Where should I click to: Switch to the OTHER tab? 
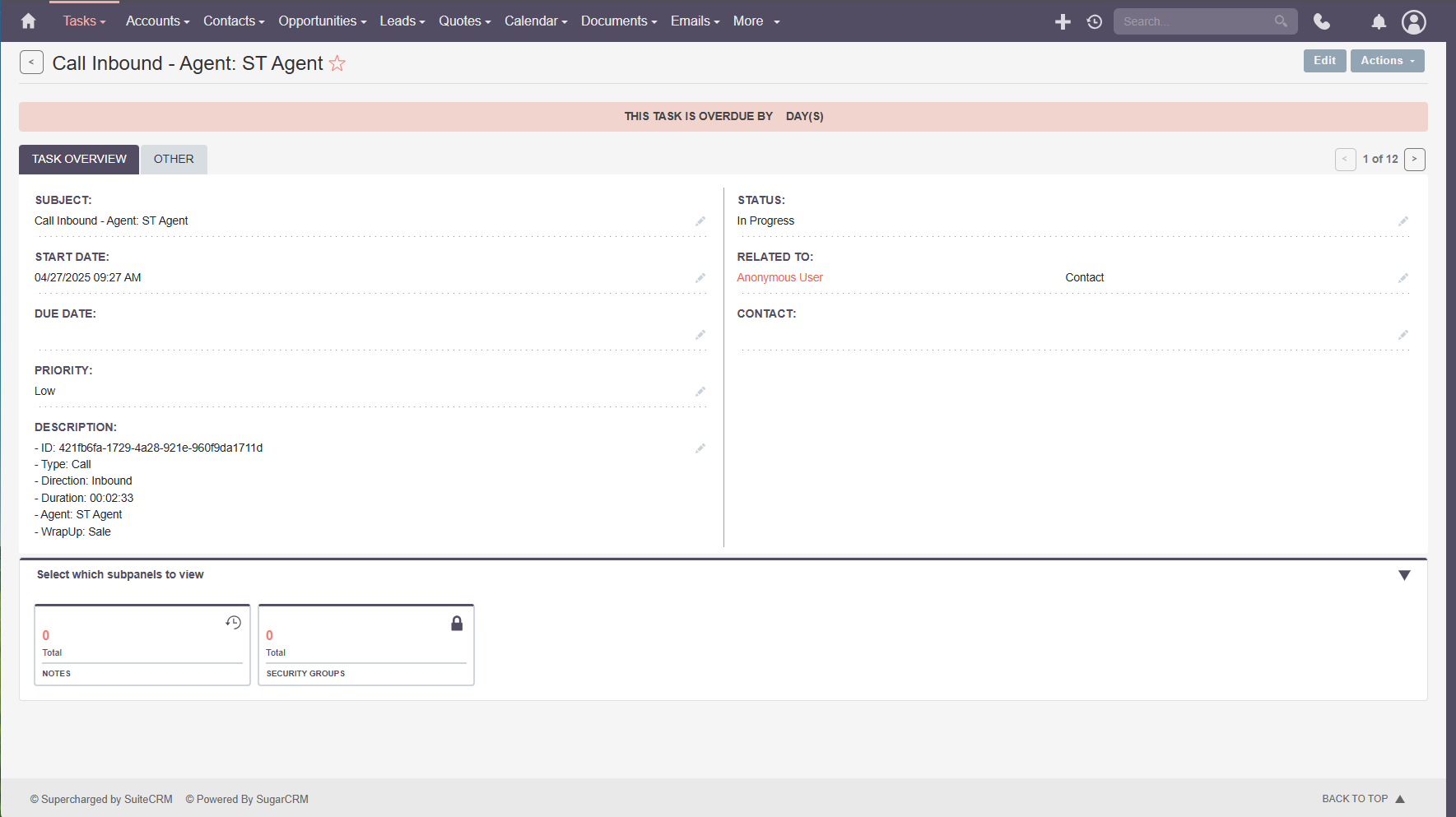tap(174, 160)
